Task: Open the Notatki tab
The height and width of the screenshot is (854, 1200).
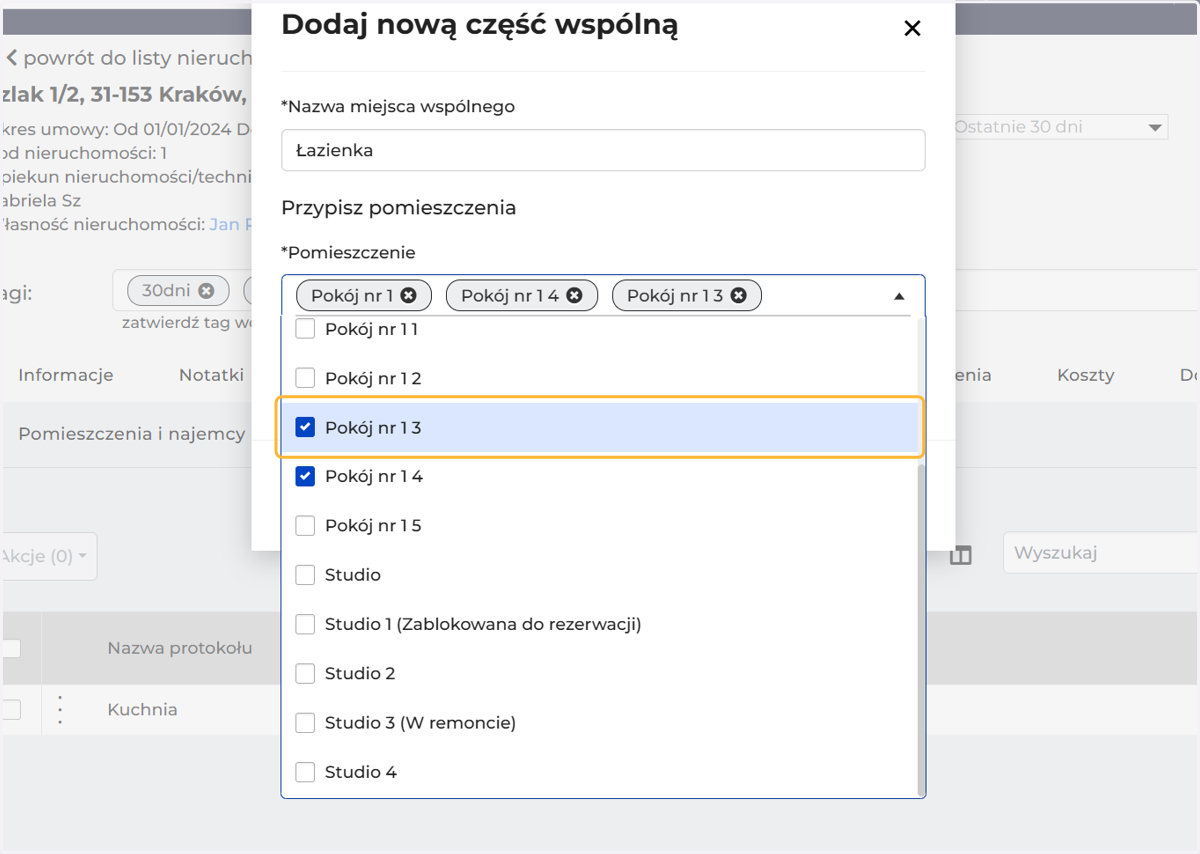Action: [211, 375]
